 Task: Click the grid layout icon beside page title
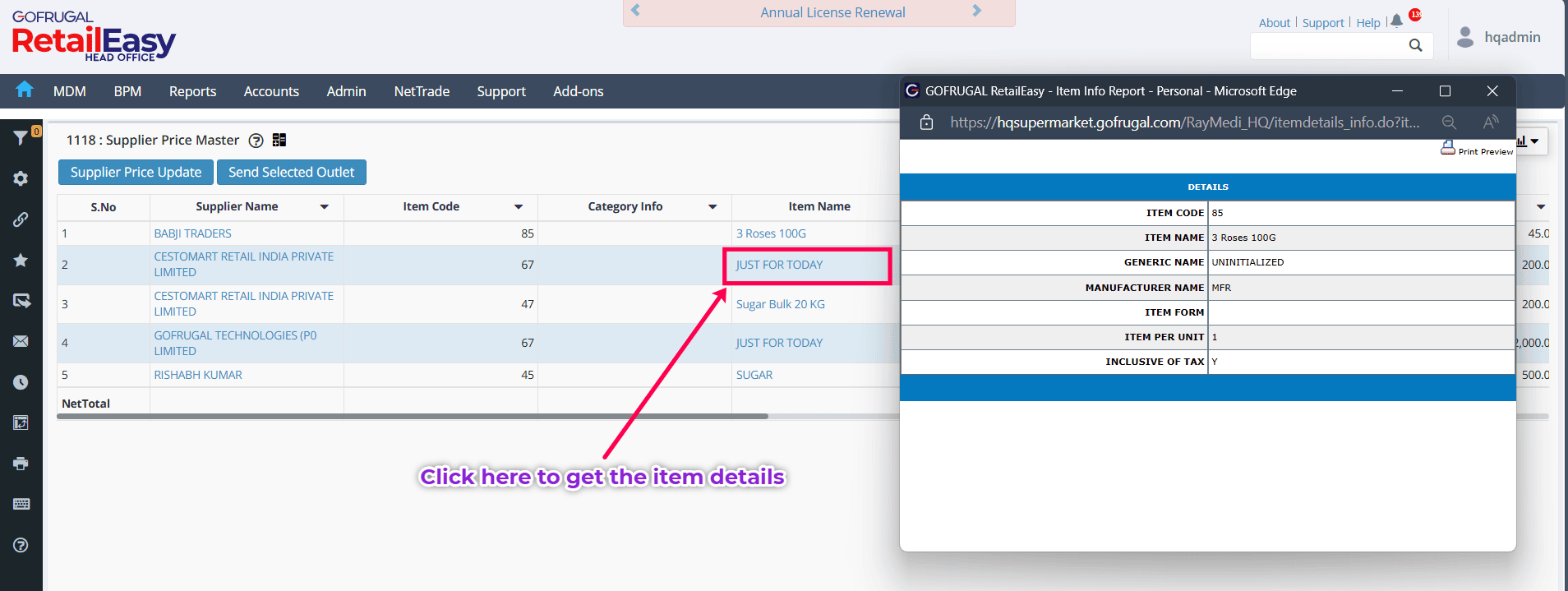point(279,140)
